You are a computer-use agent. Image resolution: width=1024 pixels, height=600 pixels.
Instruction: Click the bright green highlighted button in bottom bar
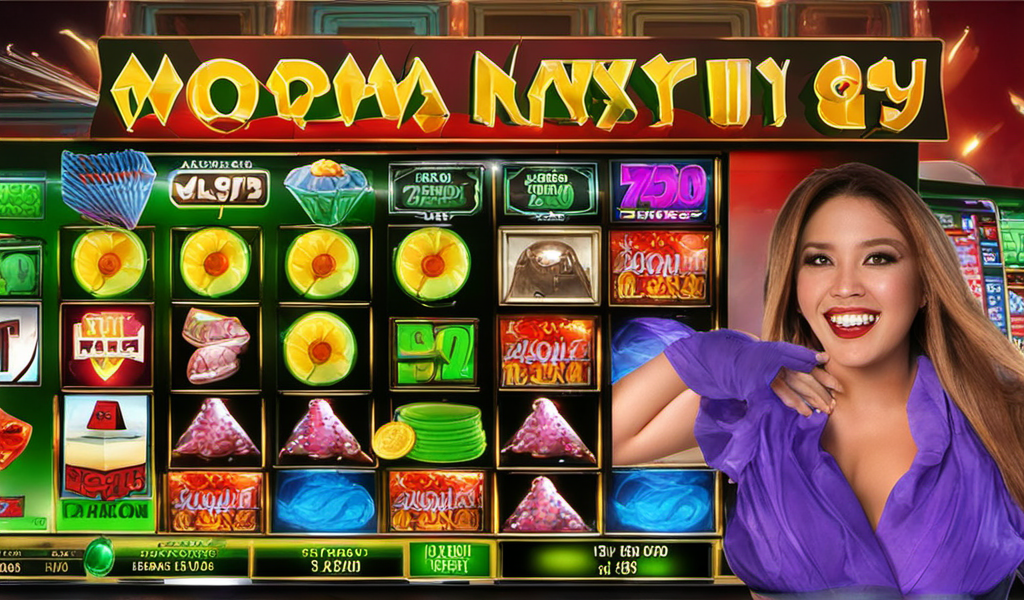point(449,560)
